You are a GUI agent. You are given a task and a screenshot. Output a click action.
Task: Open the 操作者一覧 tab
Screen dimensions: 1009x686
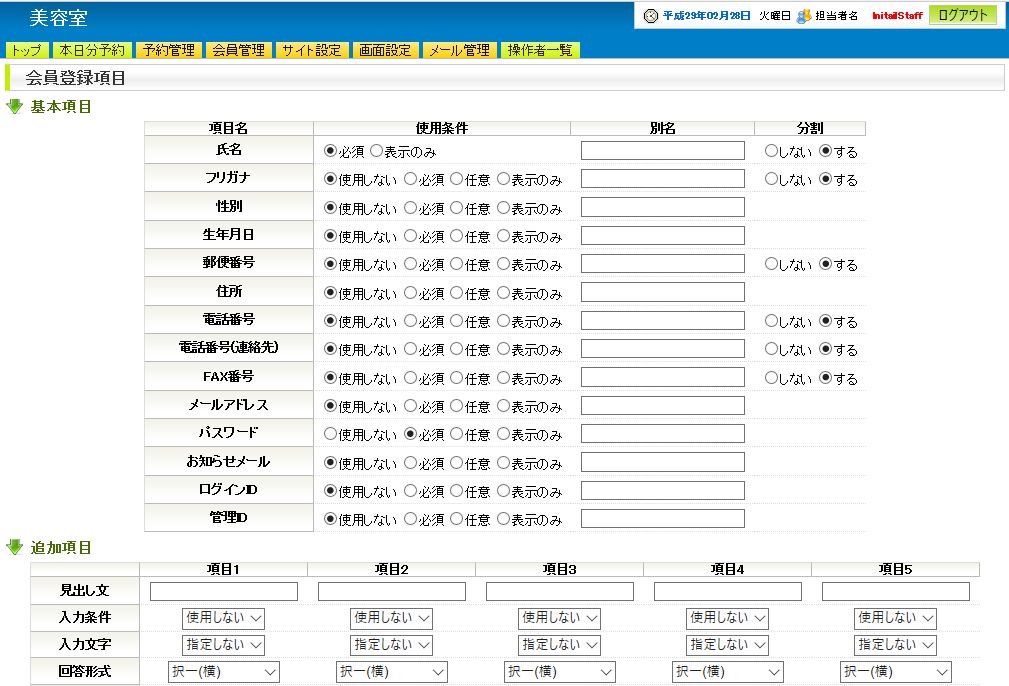540,50
